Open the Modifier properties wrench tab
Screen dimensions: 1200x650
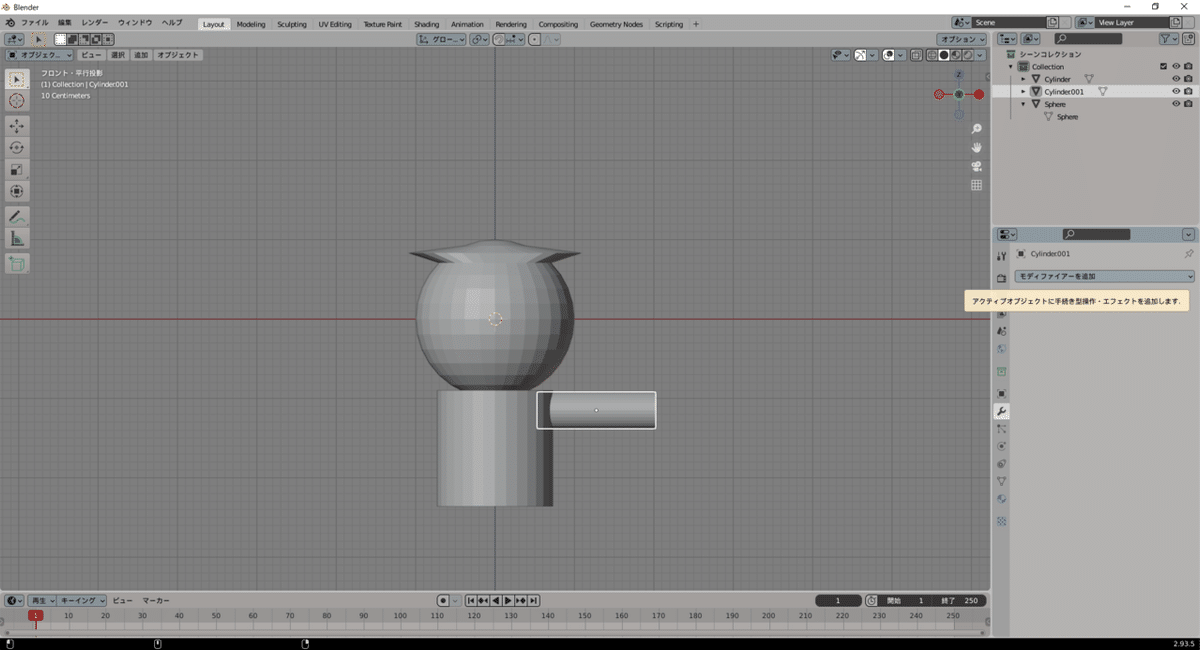pyautogui.click(x=1001, y=411)
